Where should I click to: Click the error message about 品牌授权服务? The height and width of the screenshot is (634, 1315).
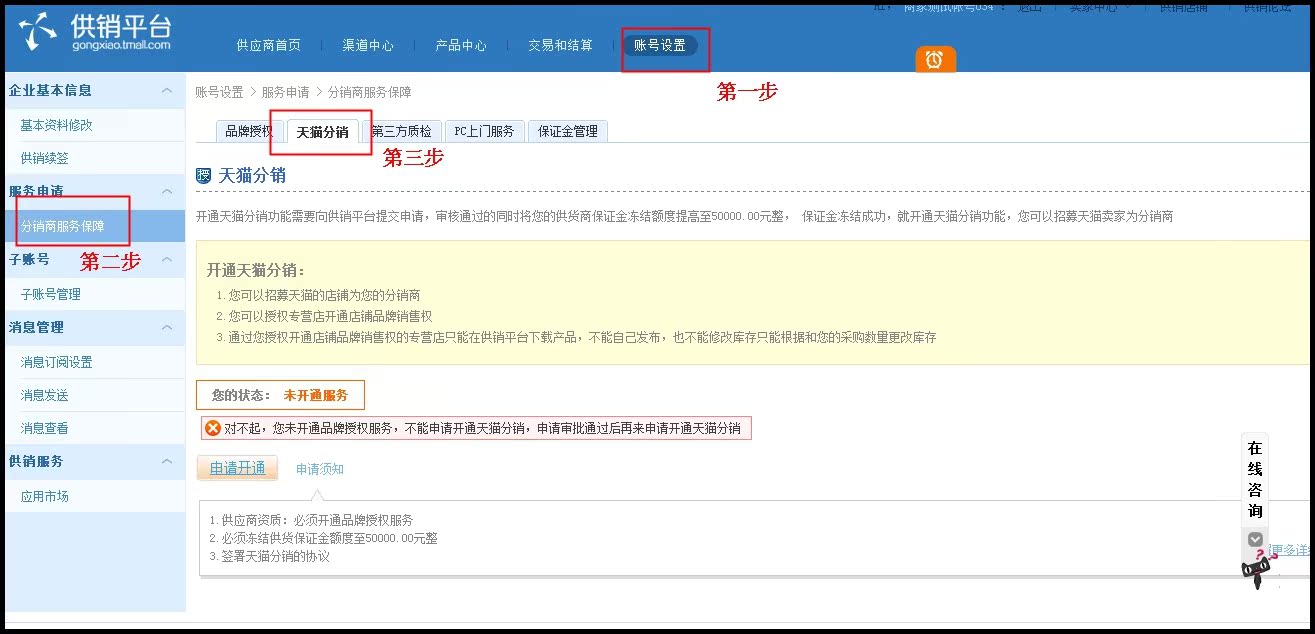[476, 428]
